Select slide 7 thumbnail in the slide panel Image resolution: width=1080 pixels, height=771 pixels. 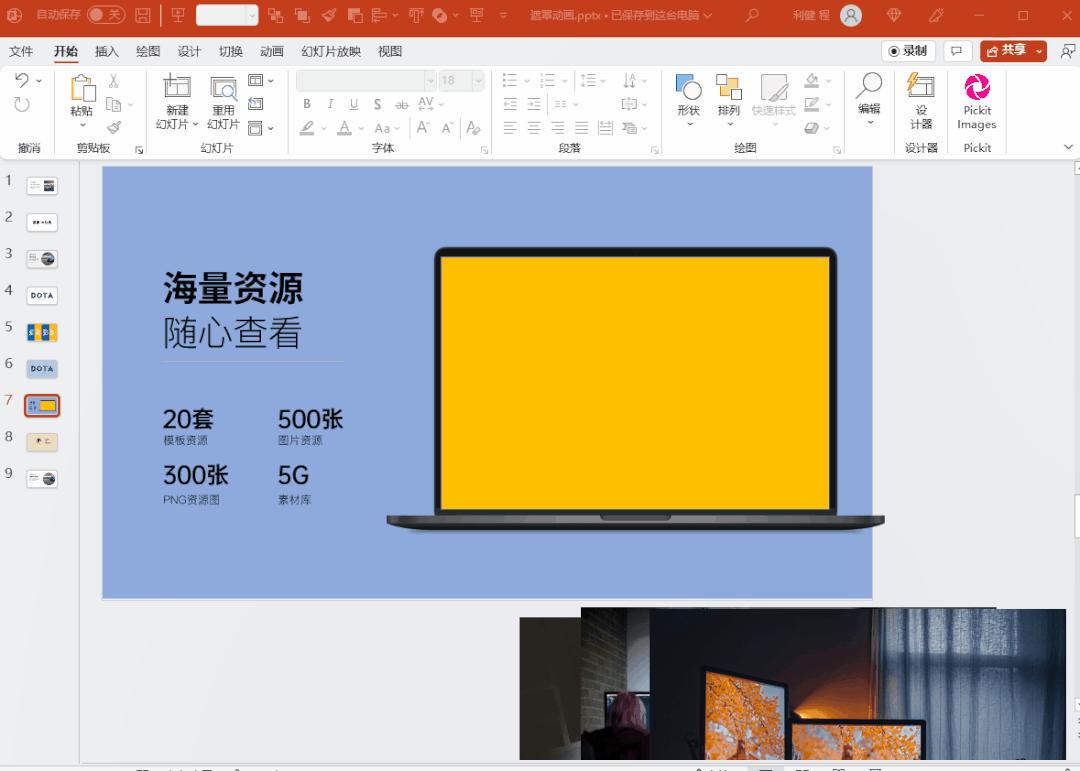pyautogui.click(x=42, y=405)
